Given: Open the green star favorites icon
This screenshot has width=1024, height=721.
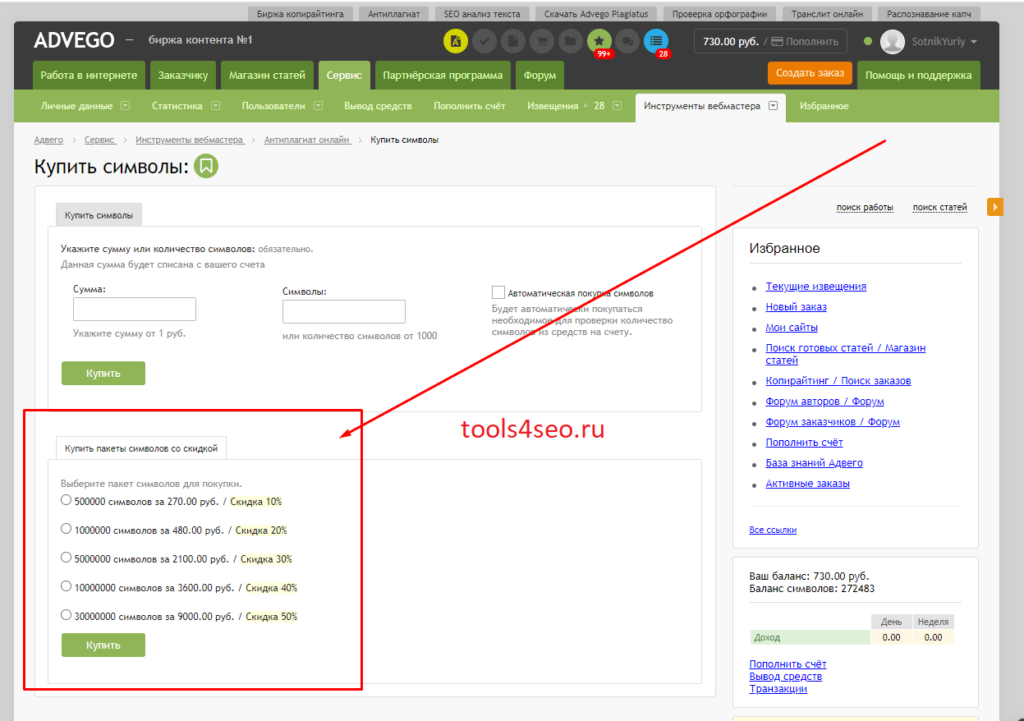Looking at the screenshot, I should pyautogui.click(x=599, y=41).
